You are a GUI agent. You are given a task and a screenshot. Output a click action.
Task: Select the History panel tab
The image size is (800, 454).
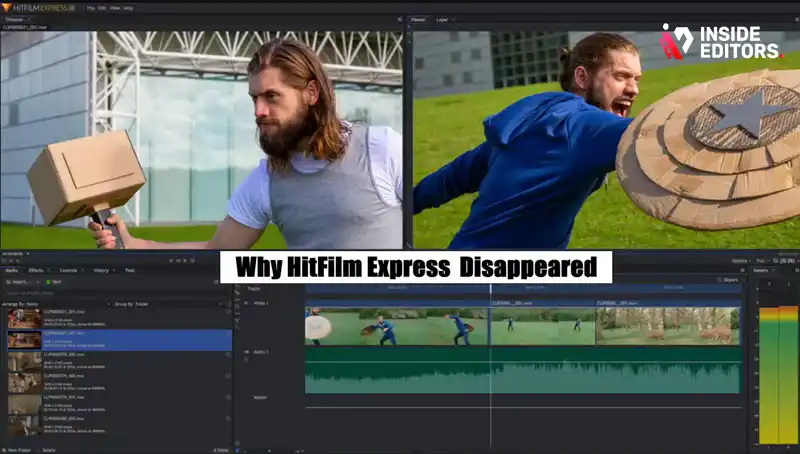coord(101,270)
